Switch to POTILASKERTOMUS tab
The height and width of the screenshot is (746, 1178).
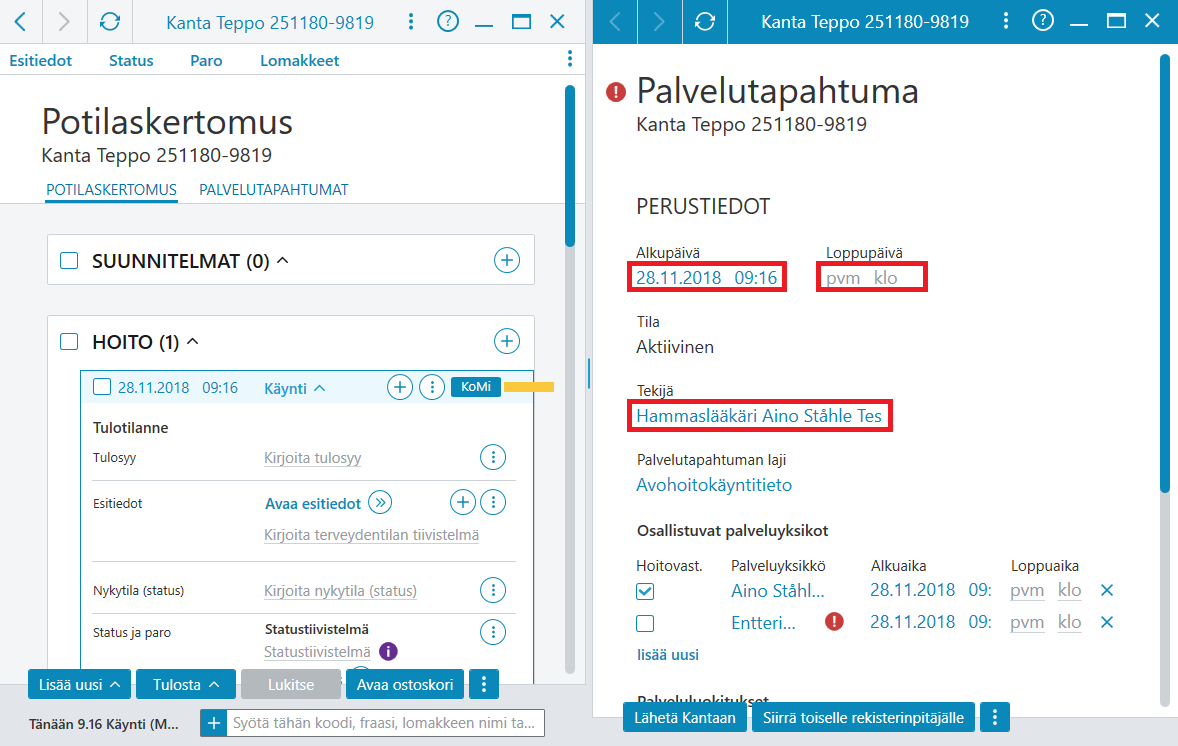point(111,189)
